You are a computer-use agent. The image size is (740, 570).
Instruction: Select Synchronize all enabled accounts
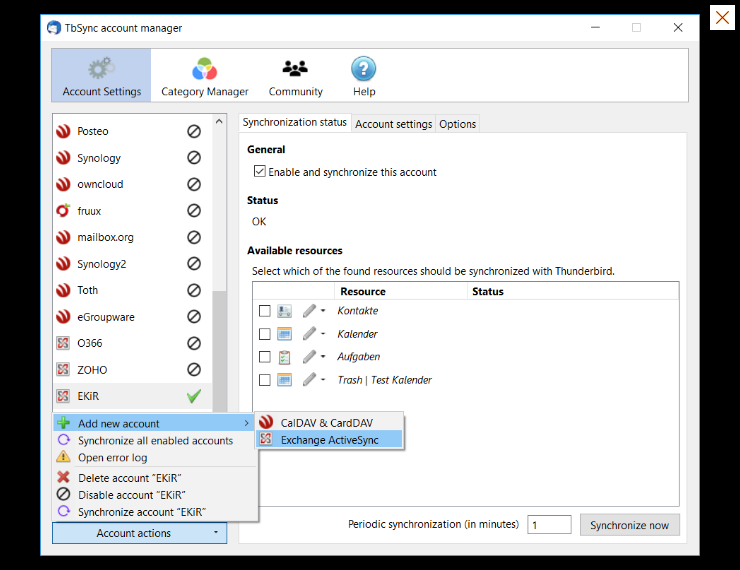click(154, 441)
